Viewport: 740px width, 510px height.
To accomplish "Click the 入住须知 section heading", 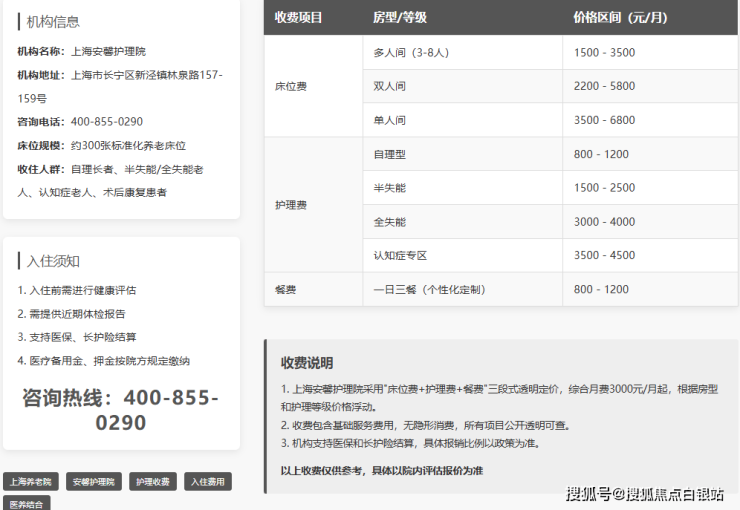I will [53, 261].
